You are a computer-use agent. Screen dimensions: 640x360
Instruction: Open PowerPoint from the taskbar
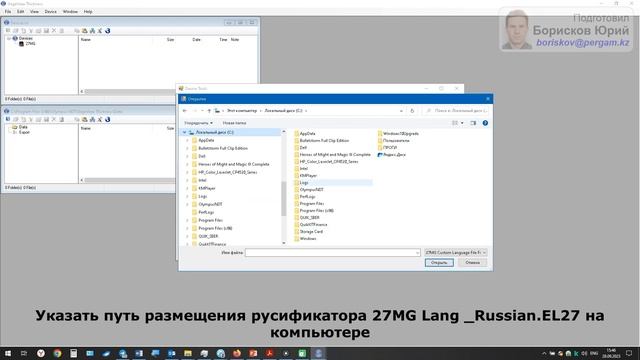(253, 353)
